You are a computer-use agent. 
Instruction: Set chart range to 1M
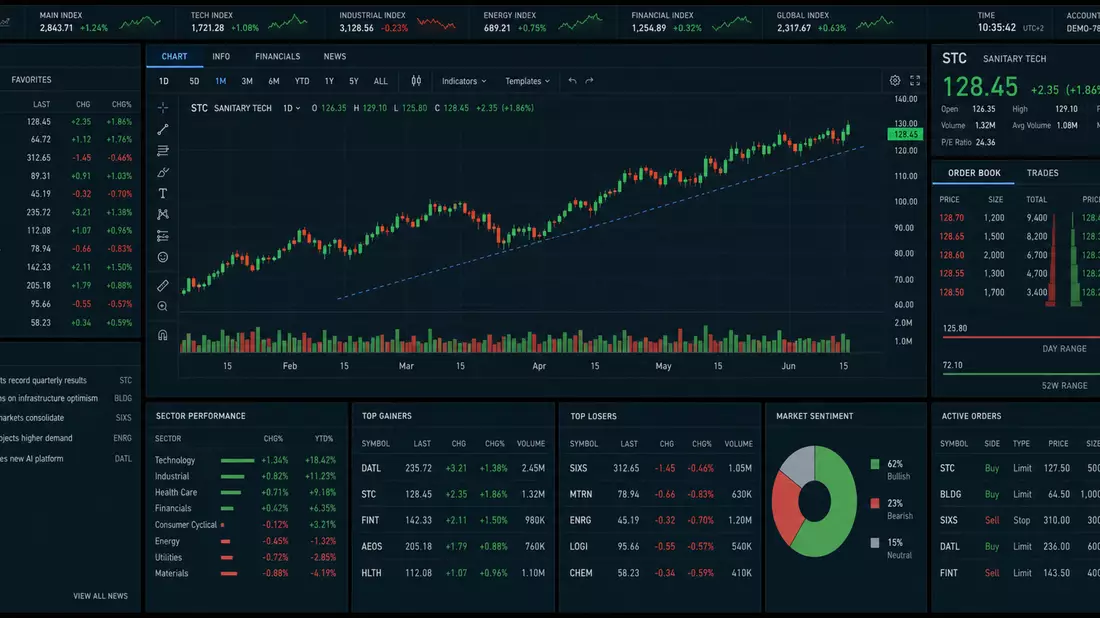click(x=220, y=81)
